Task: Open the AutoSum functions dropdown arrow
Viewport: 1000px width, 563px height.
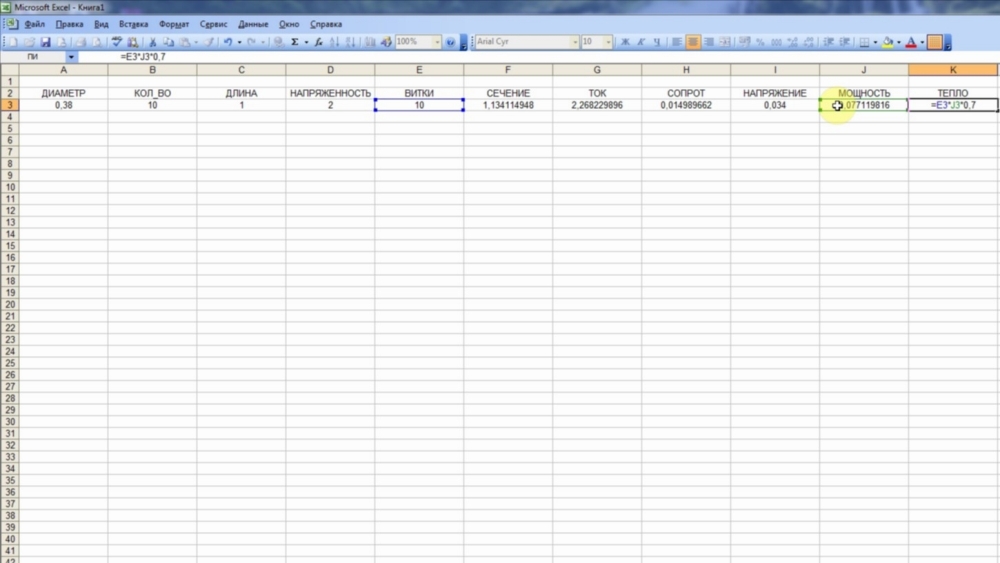Action: coord(306,41)
